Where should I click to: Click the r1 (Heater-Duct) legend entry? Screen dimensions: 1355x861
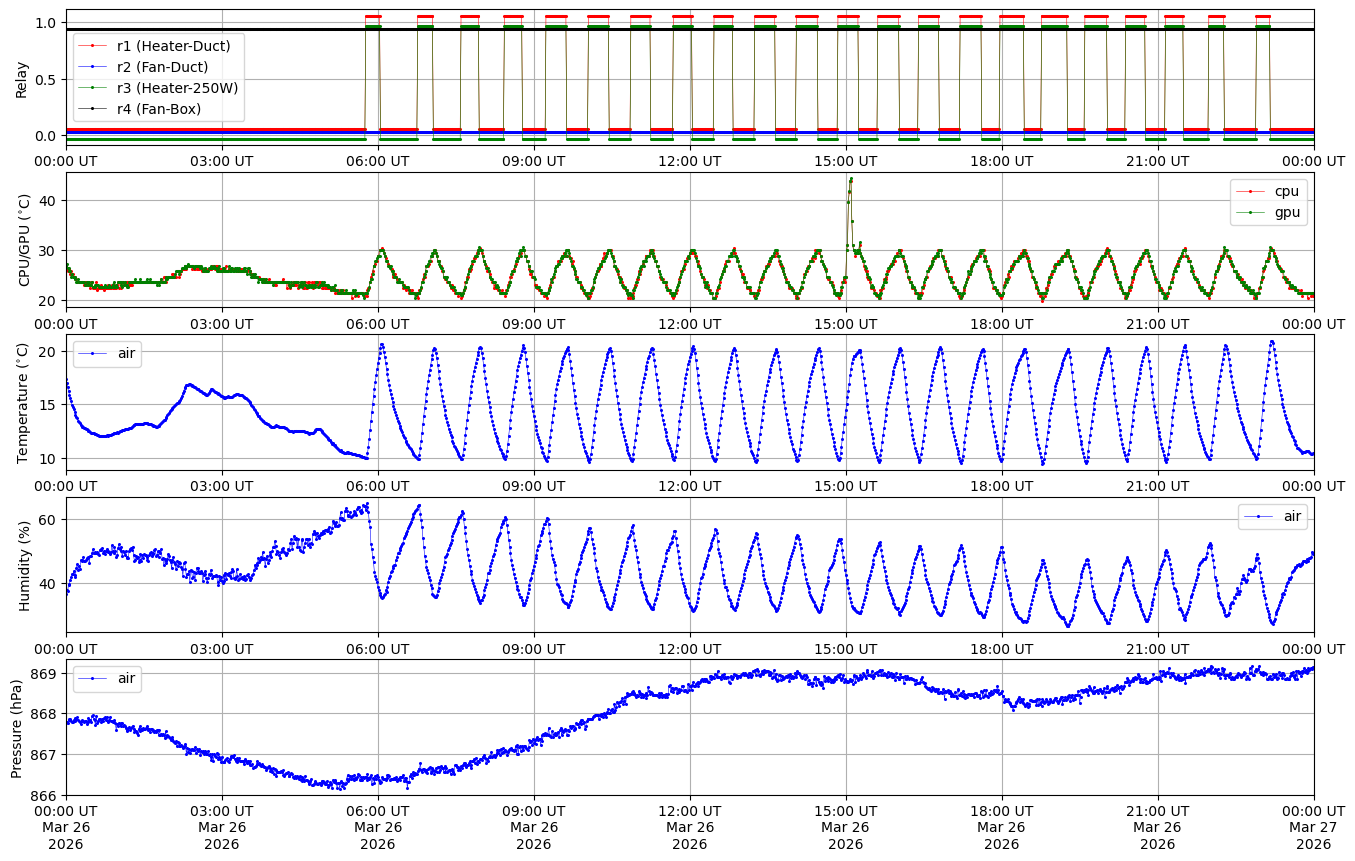[x=173, y=45]
